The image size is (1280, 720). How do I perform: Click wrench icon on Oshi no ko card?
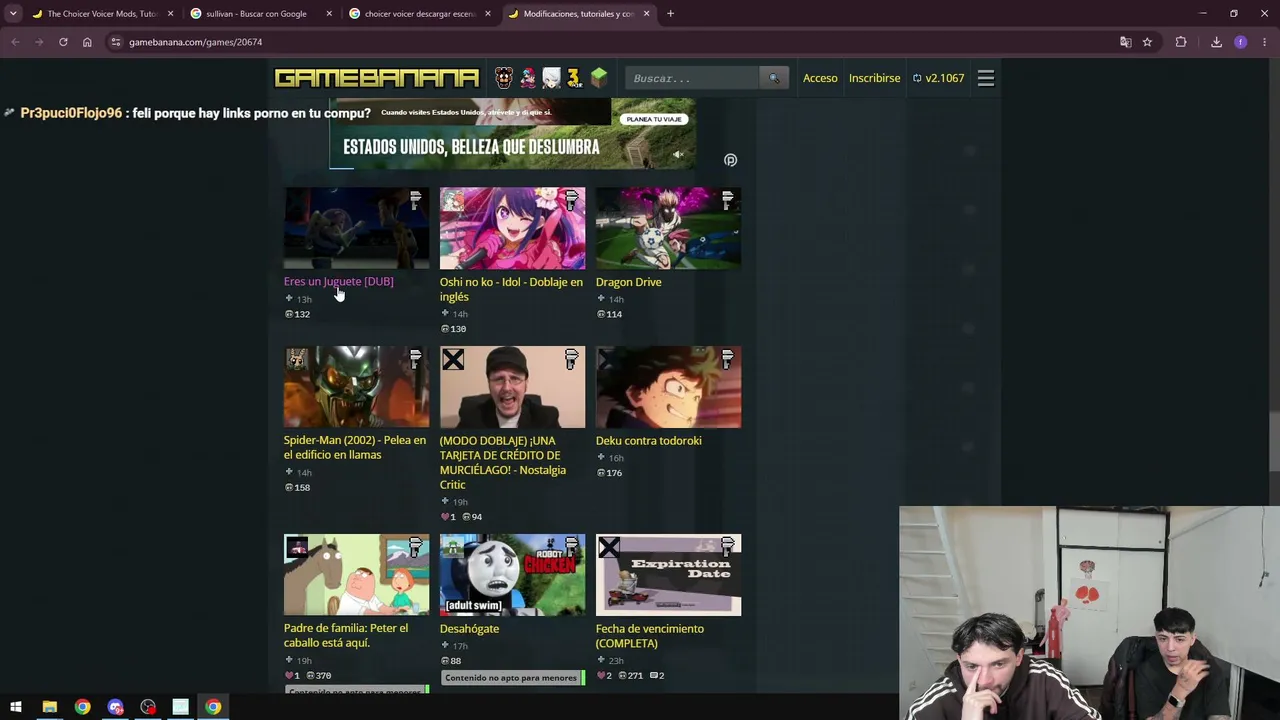[572, 200]
